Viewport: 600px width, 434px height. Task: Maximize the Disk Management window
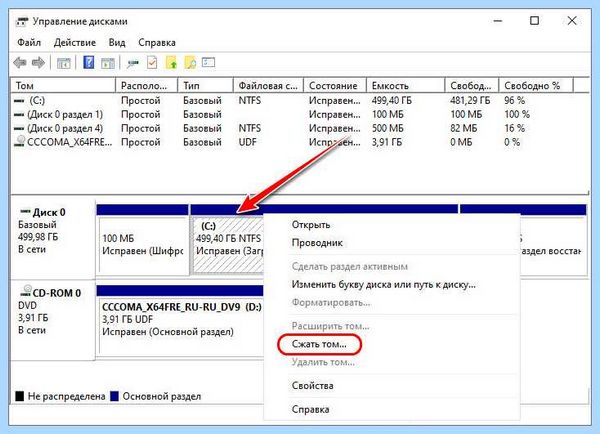tap(534, 21)
